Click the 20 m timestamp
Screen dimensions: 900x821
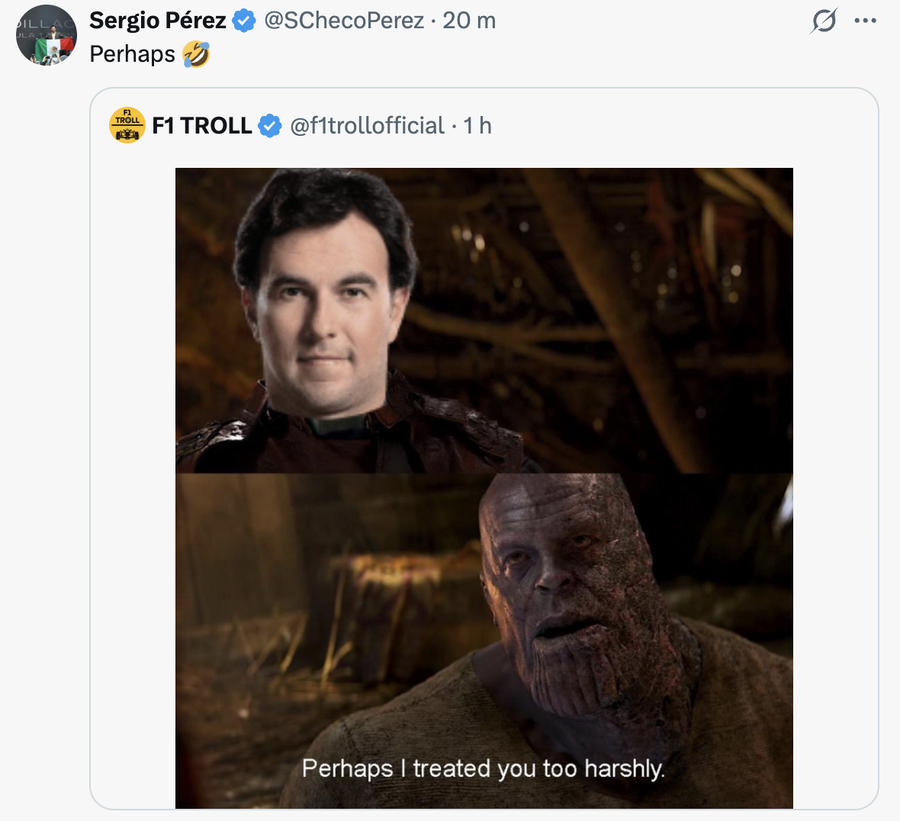pos(470,21)
